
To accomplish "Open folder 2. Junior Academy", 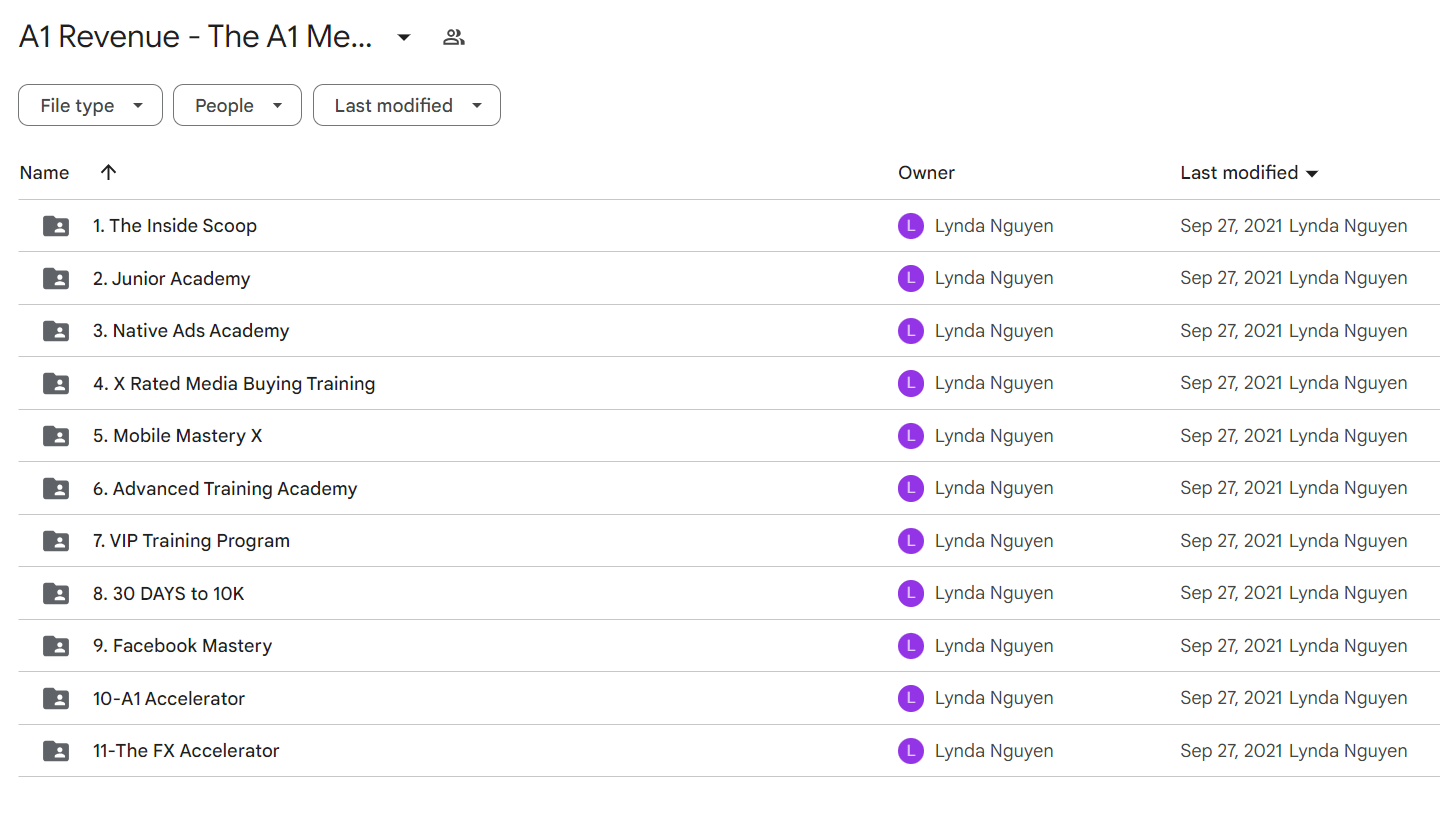I will pos(171,279).
